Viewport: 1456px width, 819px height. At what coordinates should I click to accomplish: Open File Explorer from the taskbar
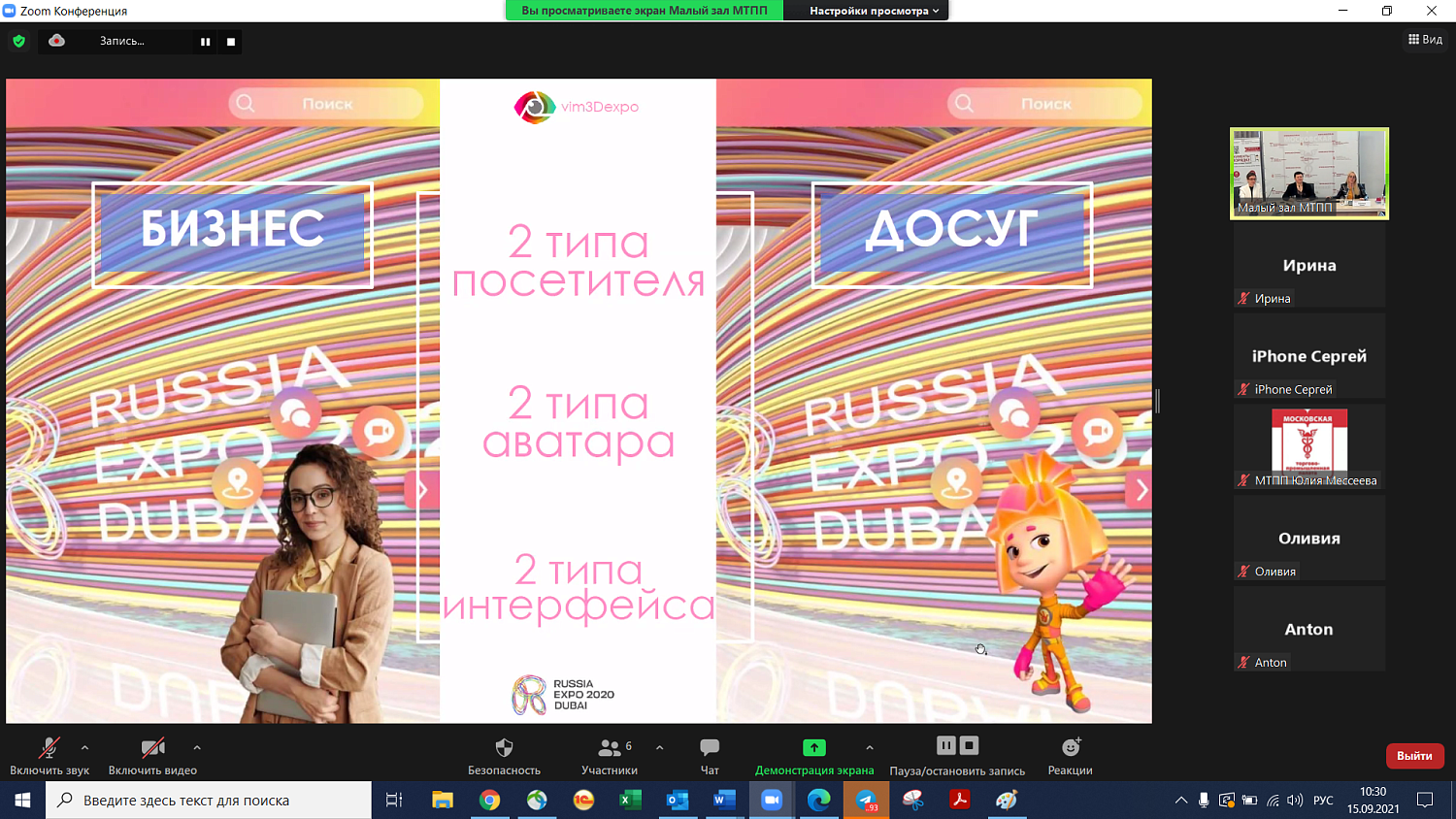pyautogui.click(x=443, y=801)
